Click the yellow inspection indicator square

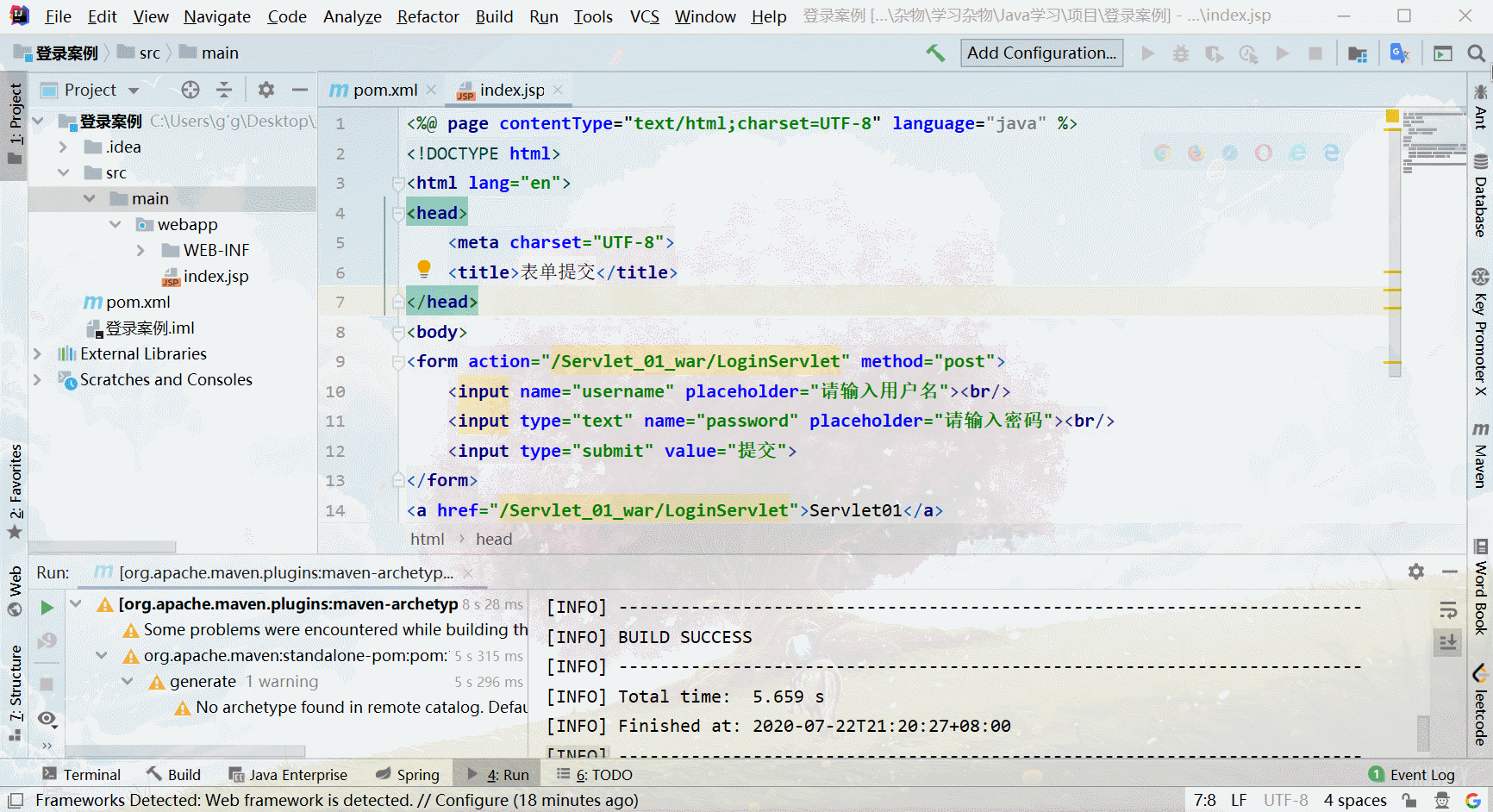click(1392, 116)
